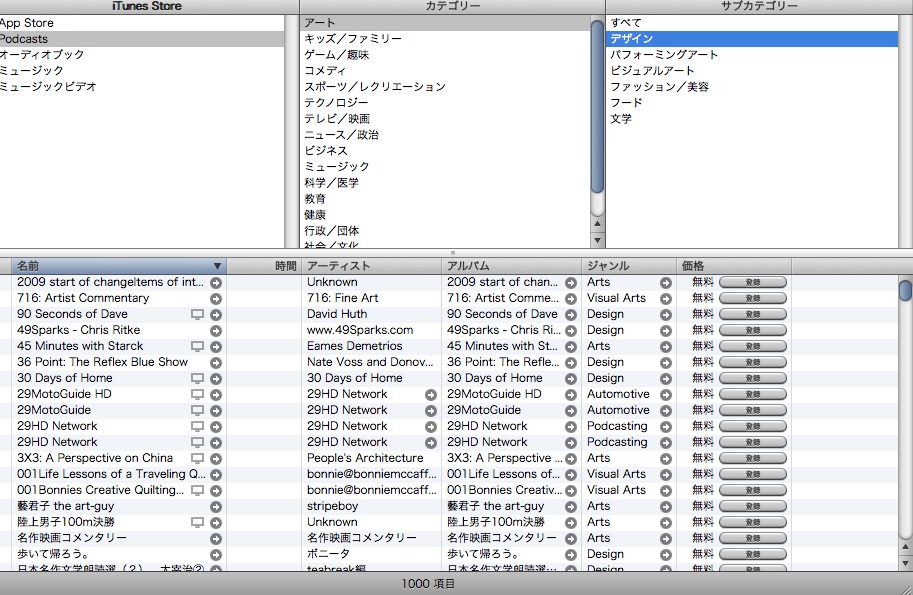This screenshot has width=913, height=595.
Task: Sort by アーティスト column header
Action: pyautogui.click(x=371, y=266)
